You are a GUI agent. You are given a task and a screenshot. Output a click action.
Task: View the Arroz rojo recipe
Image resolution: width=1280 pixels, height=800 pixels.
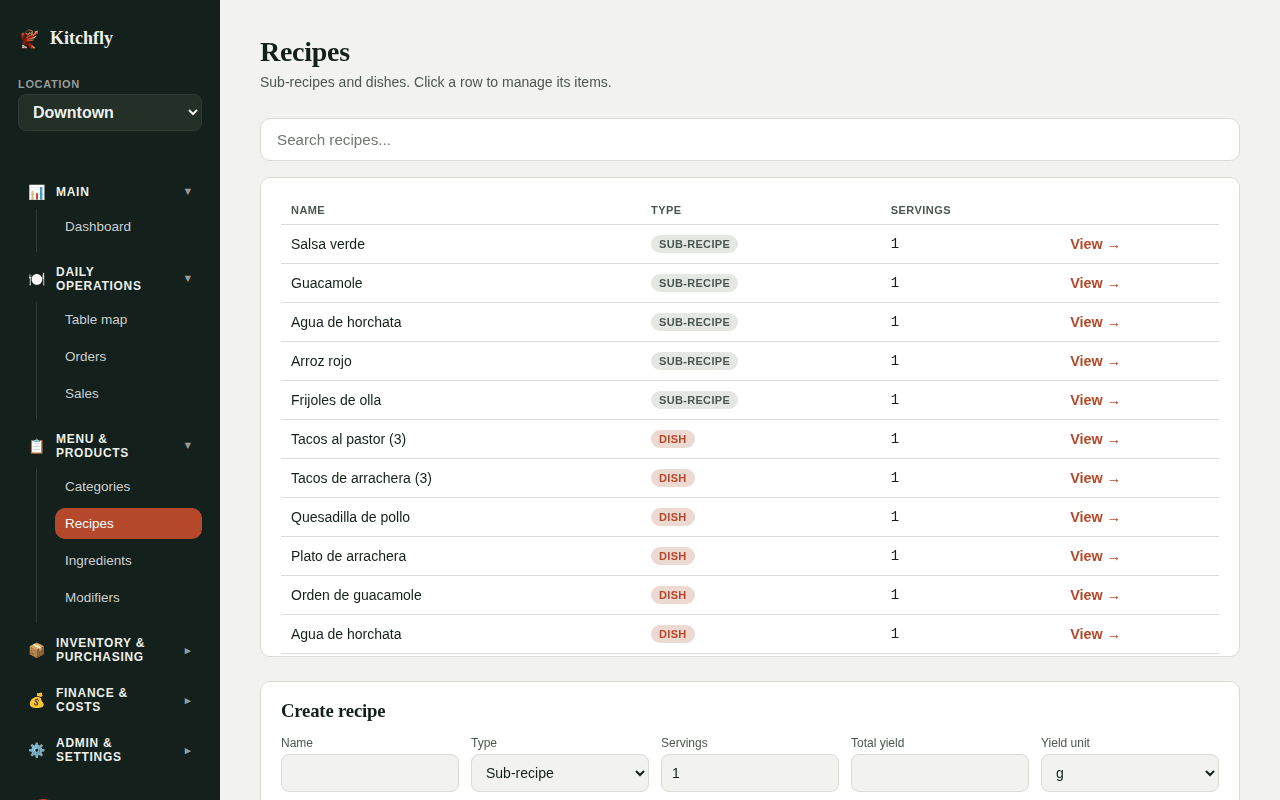coord(1095,361)
